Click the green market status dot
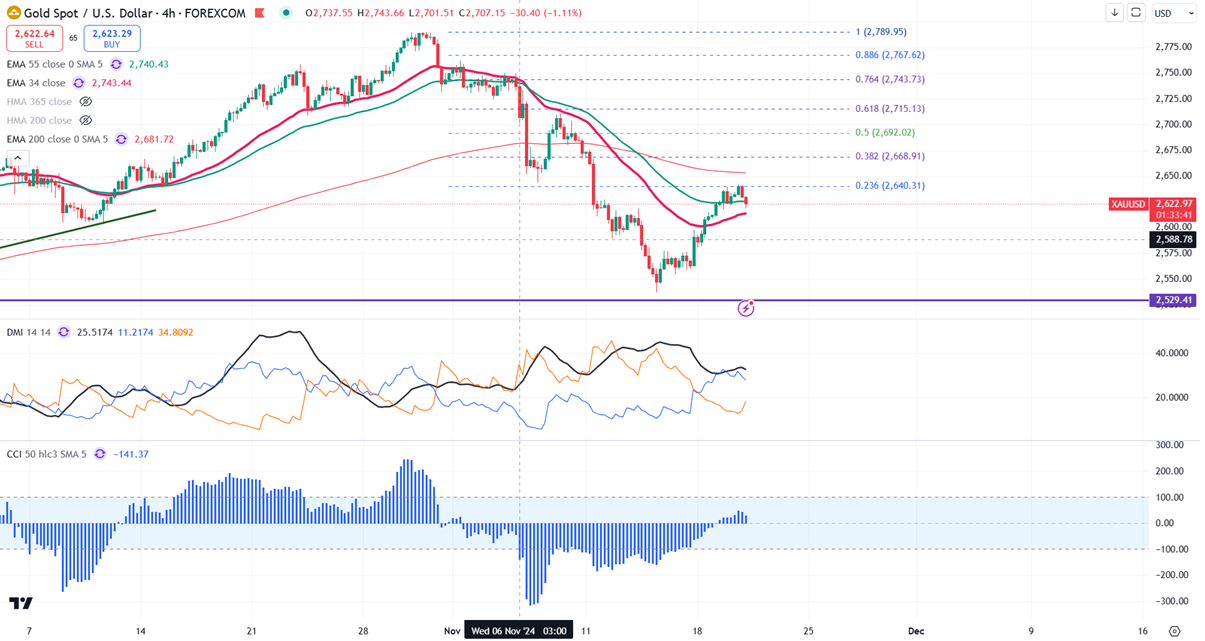1205x641 pixels. [286, 13]
